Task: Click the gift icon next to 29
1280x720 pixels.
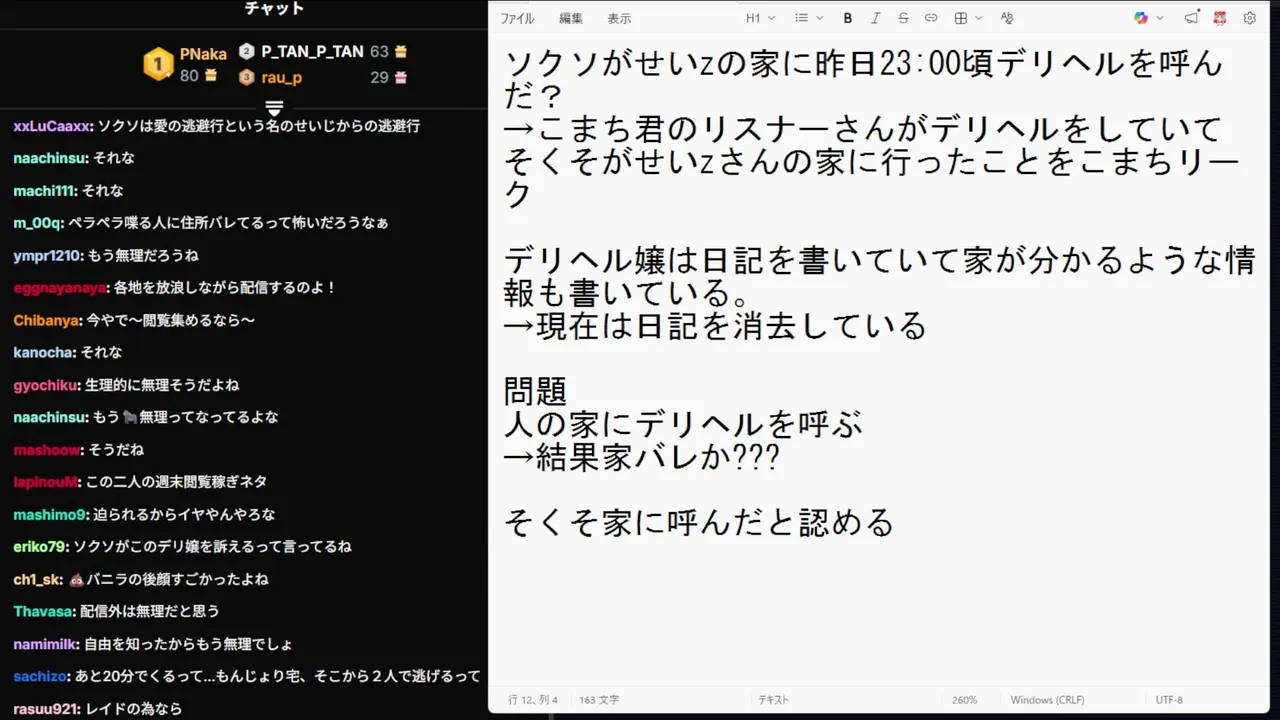Action: (401, 77)
